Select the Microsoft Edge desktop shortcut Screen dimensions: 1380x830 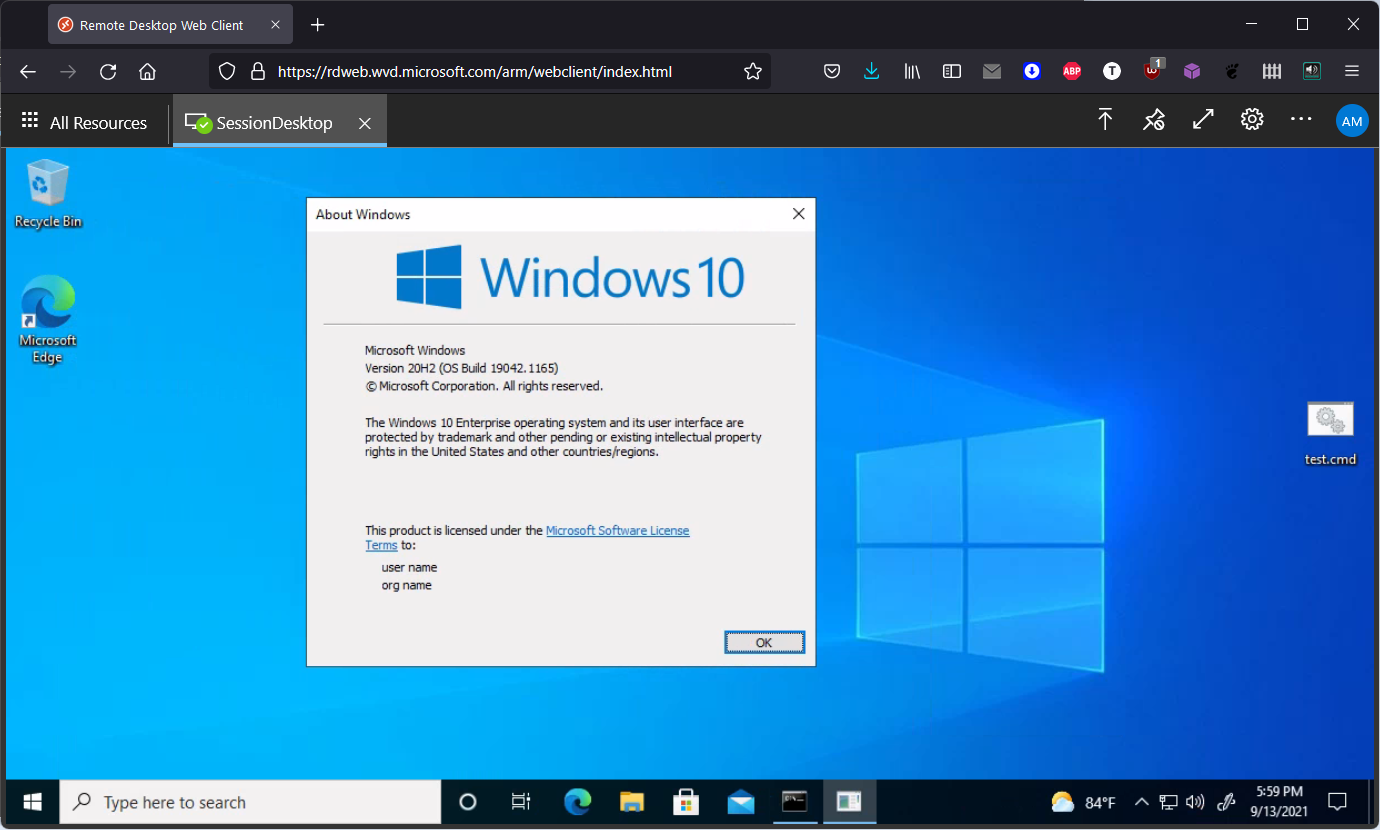point(48,320)
